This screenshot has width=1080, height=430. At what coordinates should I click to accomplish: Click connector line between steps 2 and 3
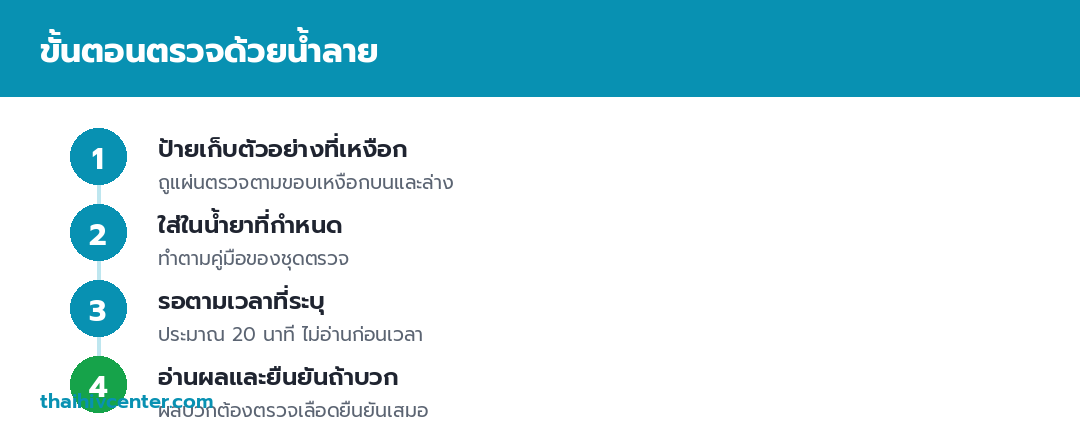click(x=98, y=270)
